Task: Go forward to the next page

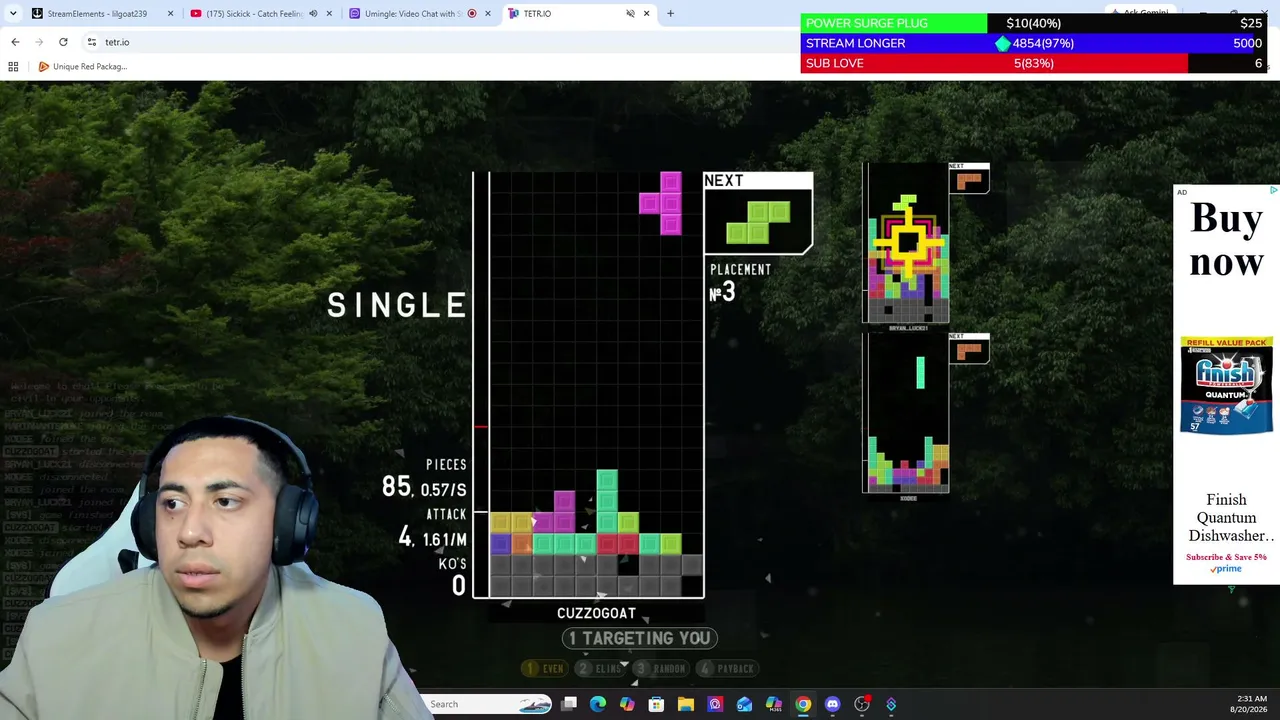Action: [x=39, y=42]
